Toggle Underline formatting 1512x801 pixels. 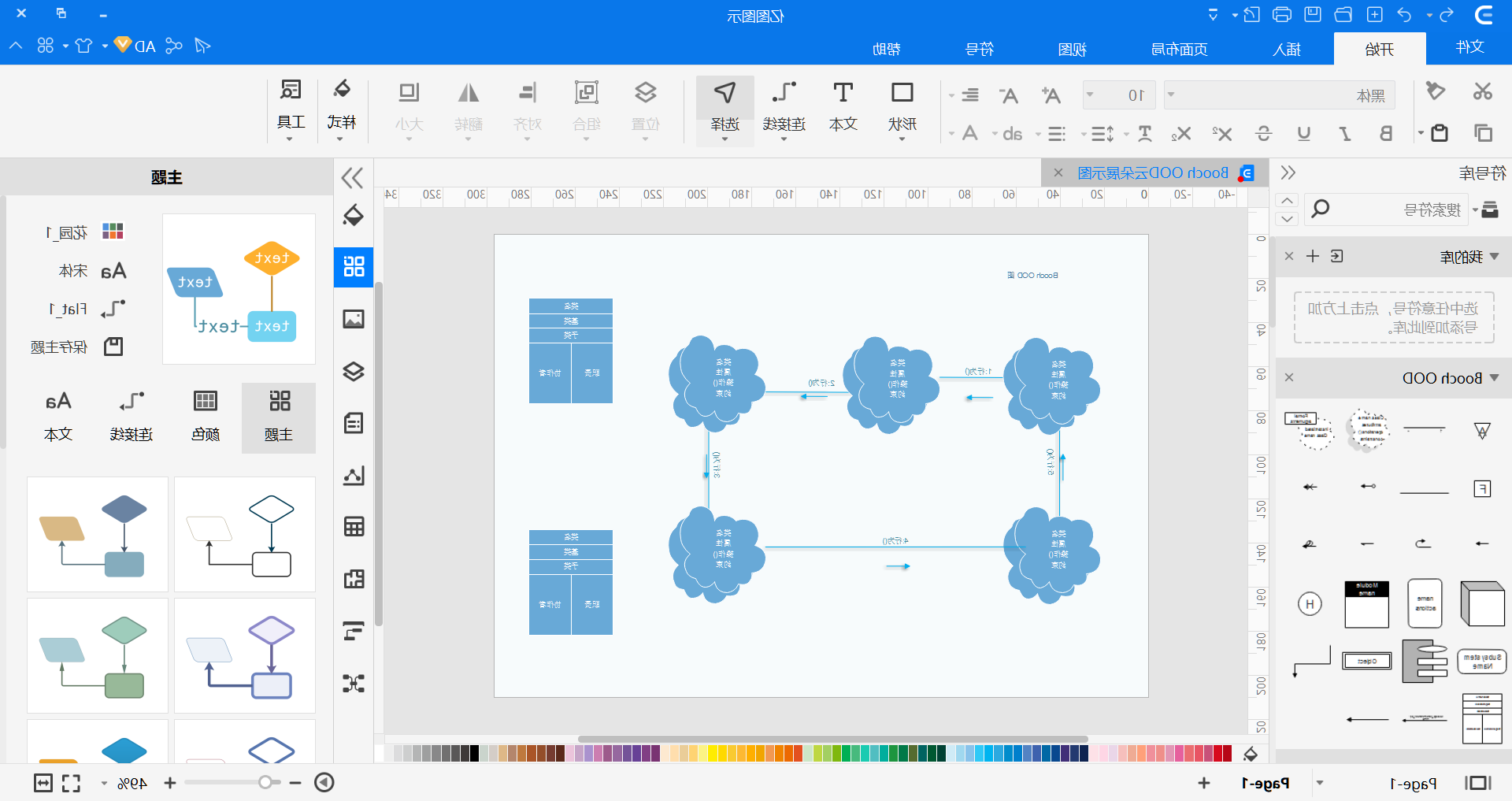click(1304, 133)
